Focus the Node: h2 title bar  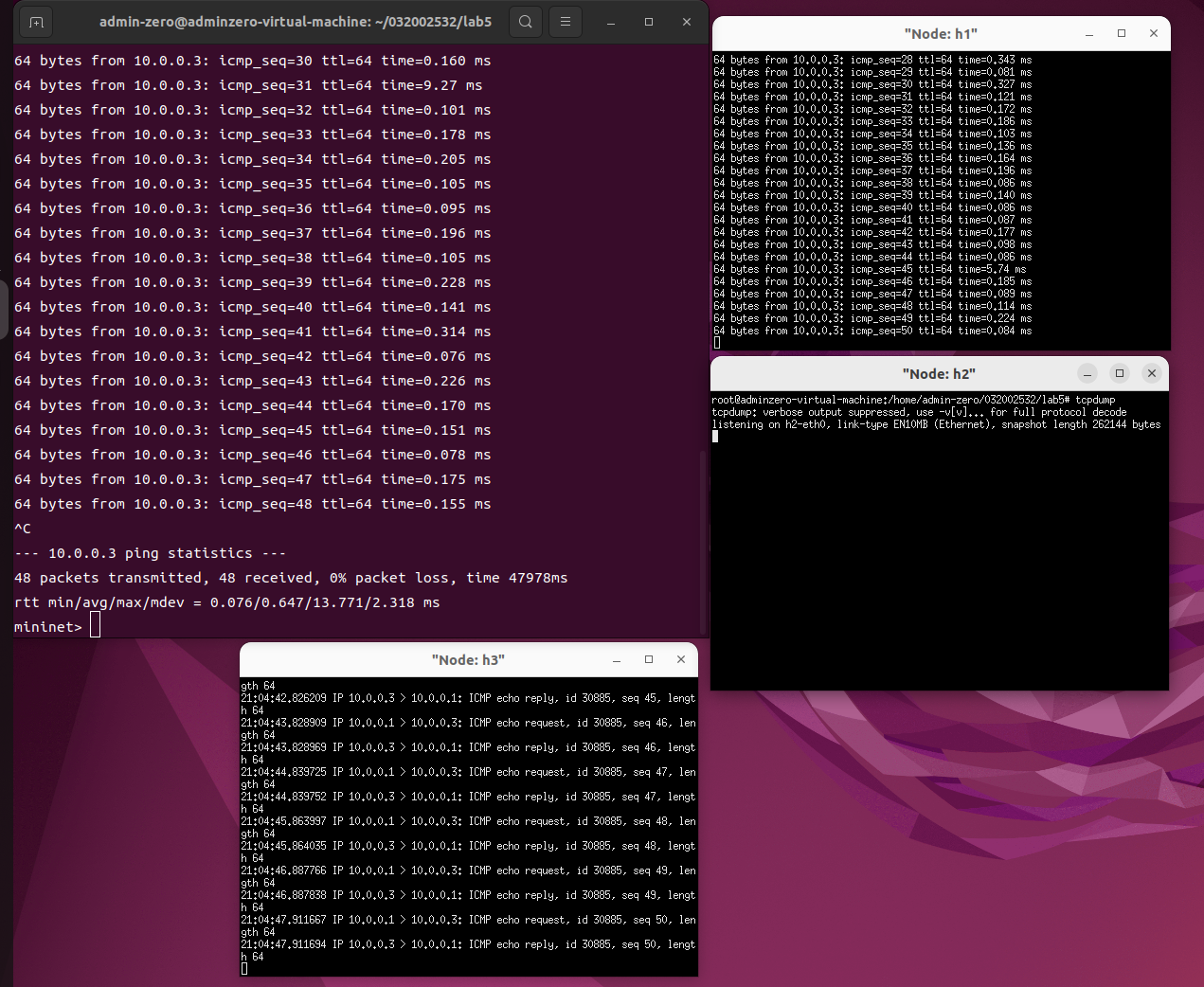click(x=939, y=373)
